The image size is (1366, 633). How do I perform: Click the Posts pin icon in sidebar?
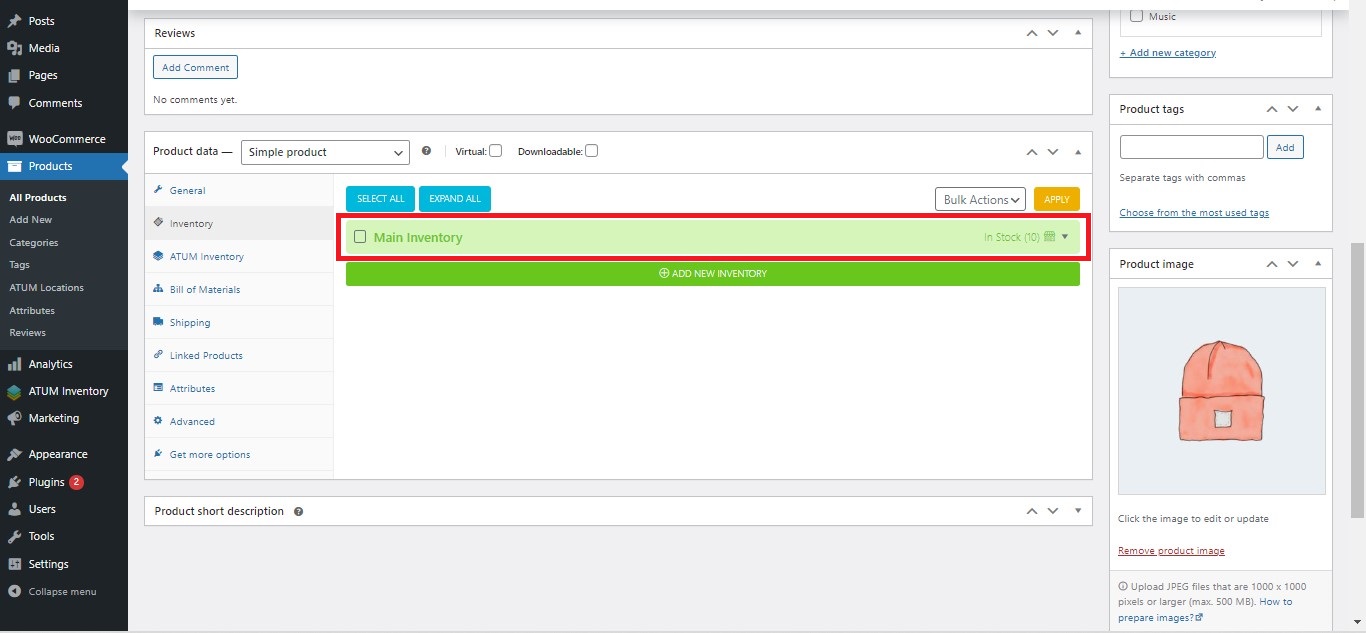pos(14,21)
